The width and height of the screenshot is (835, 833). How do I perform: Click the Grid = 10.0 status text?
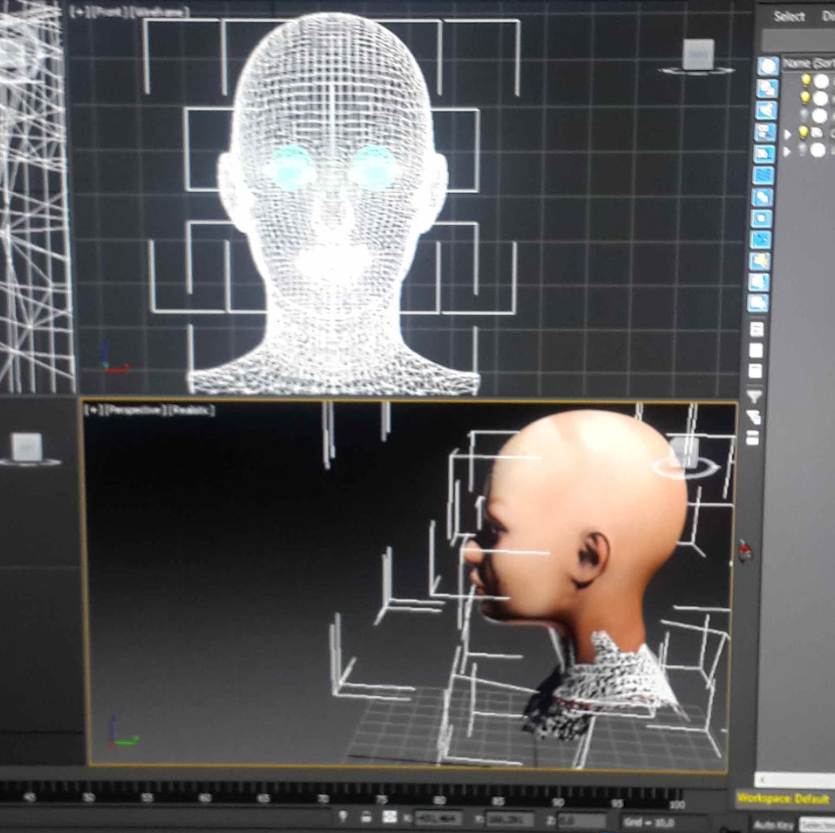pos(649,822)
